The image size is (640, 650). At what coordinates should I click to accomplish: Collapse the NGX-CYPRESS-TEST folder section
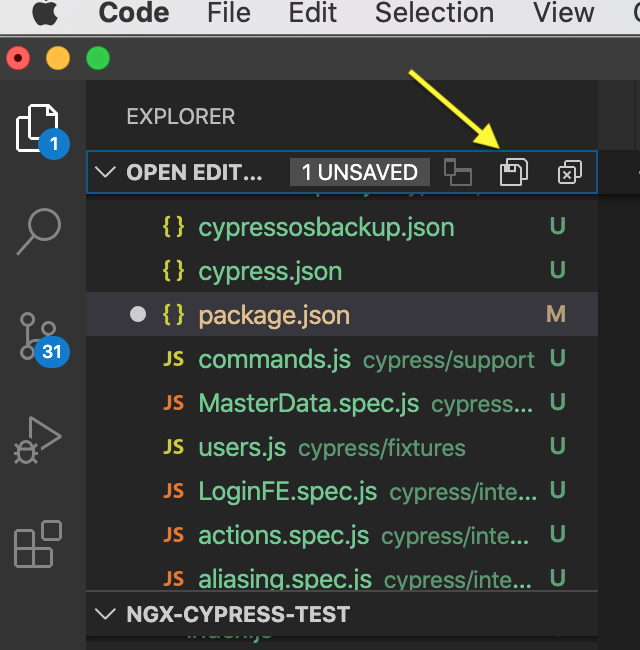click(104, 612)
